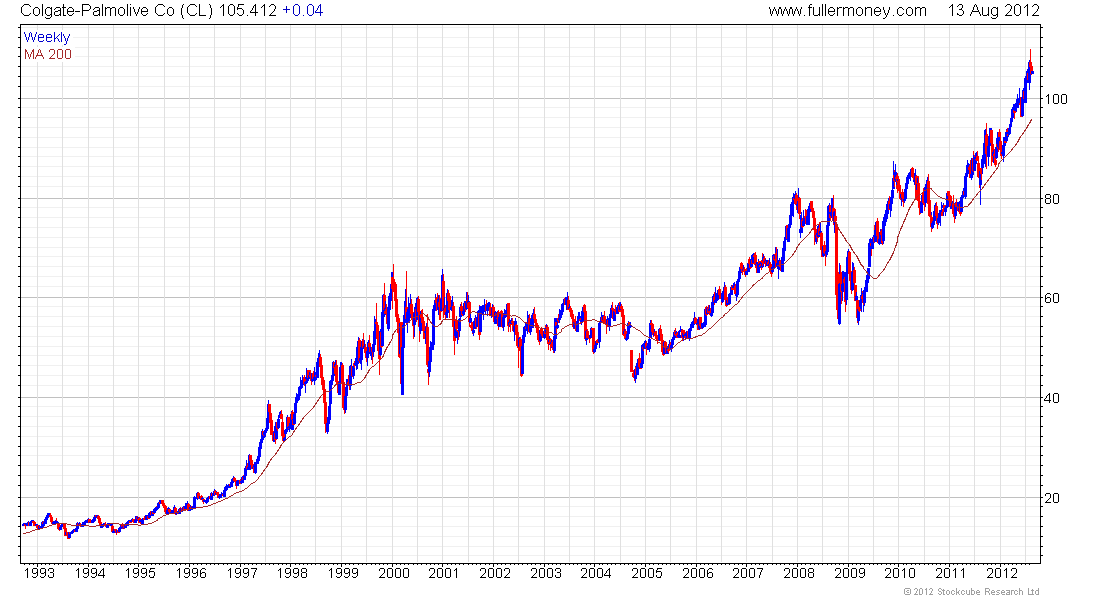The height and width of the screenshot is (600, 1100).
Task: Click the 40 price axis label
Action: tap(1052, 398)
